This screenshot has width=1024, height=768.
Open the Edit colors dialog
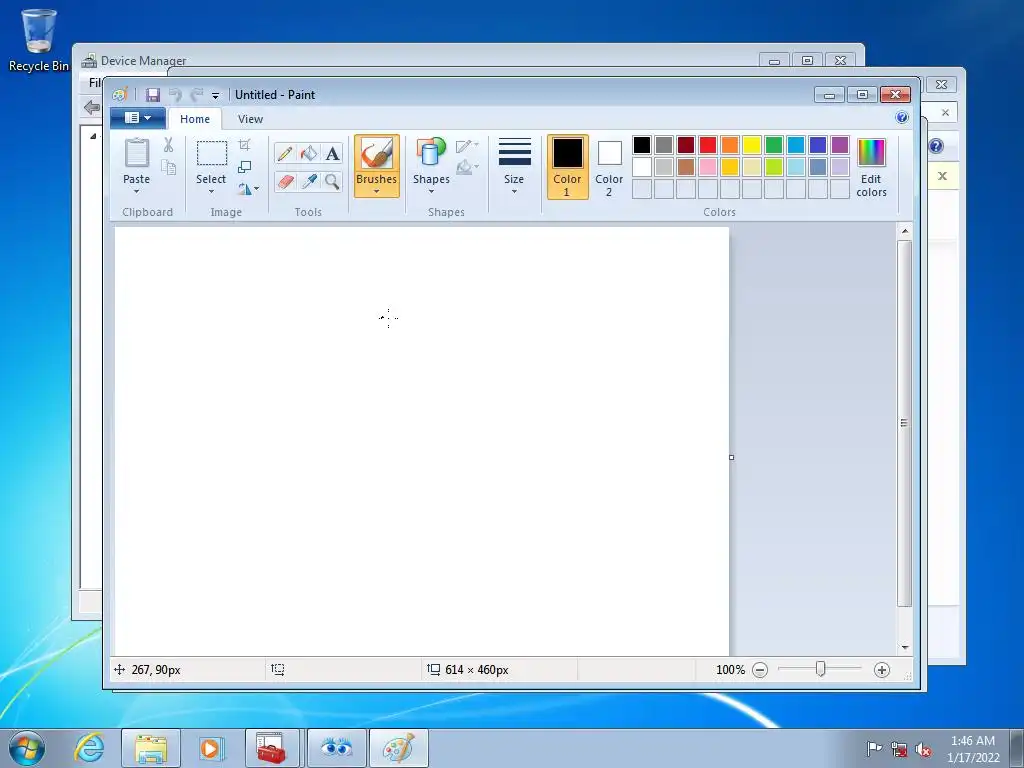click(x=871, y=167)
